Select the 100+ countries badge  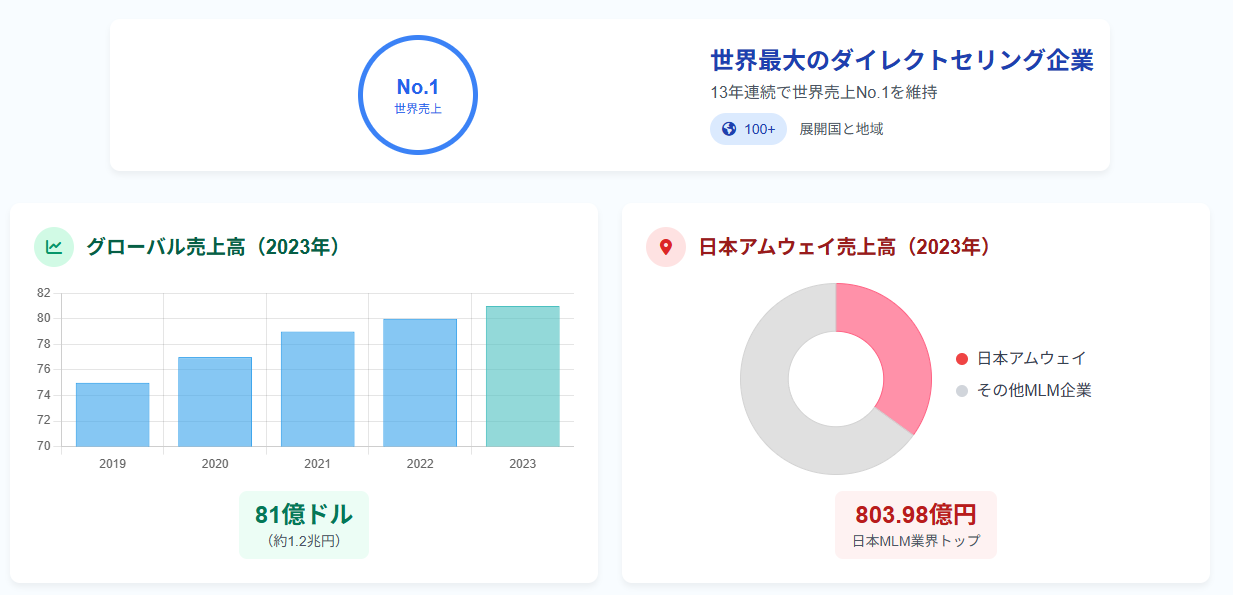pyautogui.click(x=749, y=129)
